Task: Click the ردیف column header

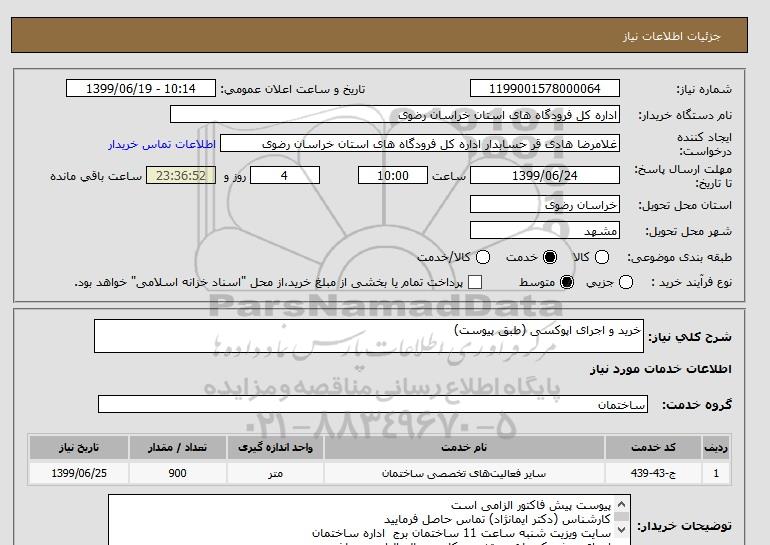Action: tap(716, 447)
